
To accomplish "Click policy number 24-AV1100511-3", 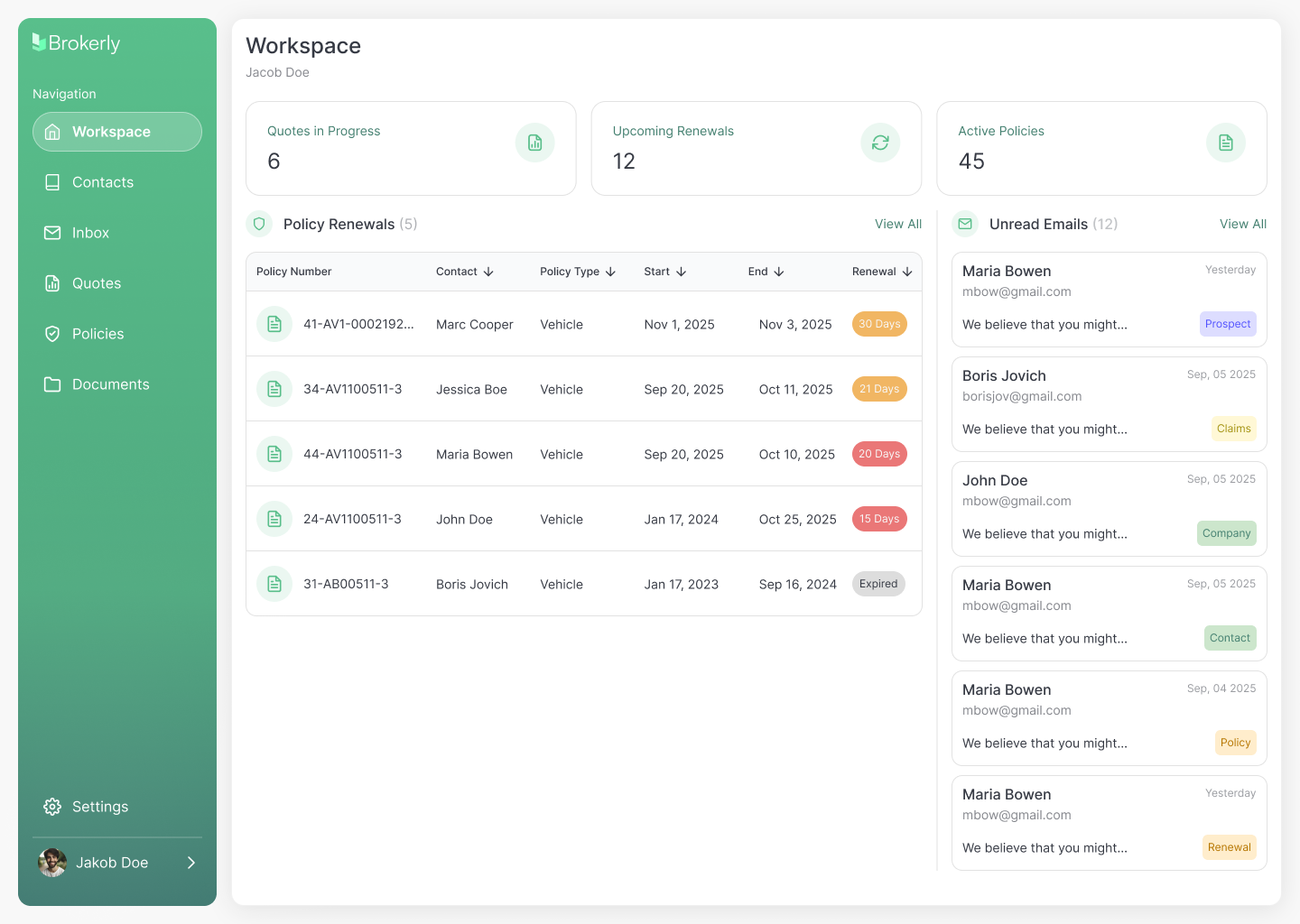I will [353, 519].
